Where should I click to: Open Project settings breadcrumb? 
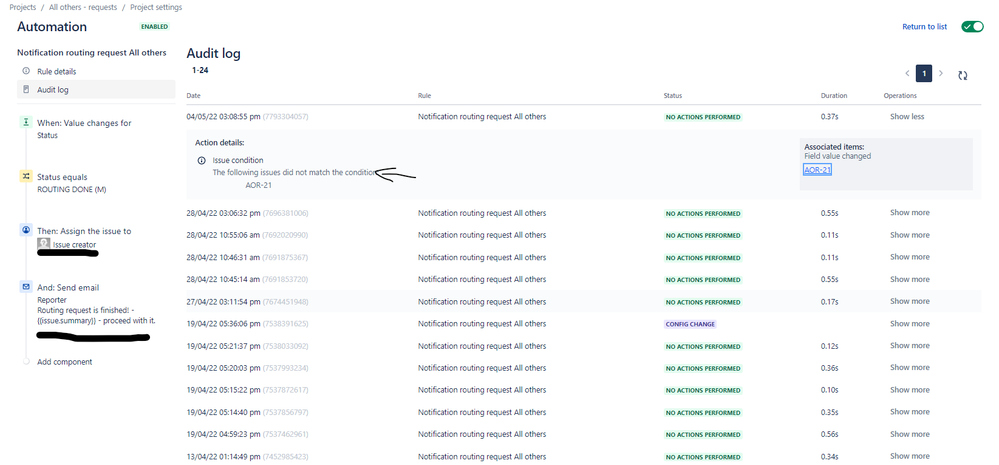click(156, 8)
